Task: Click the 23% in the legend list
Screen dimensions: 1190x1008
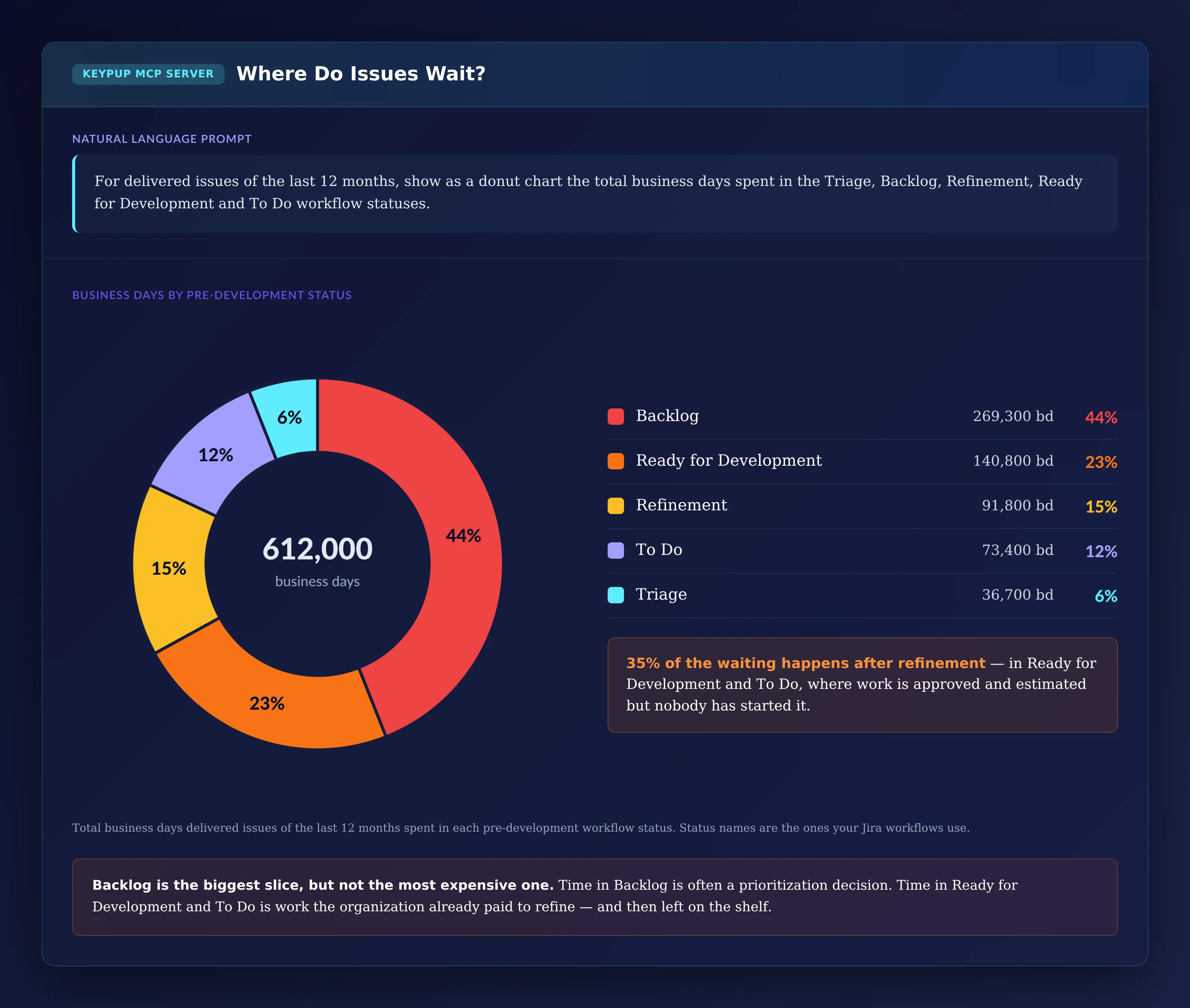Action: point(1101,462)
